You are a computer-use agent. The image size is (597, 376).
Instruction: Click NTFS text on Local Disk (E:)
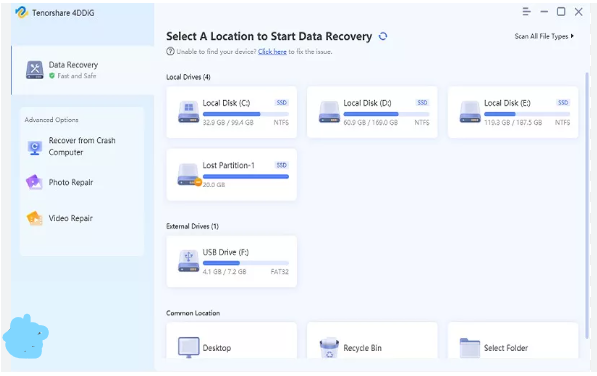(x=562, y=123)
